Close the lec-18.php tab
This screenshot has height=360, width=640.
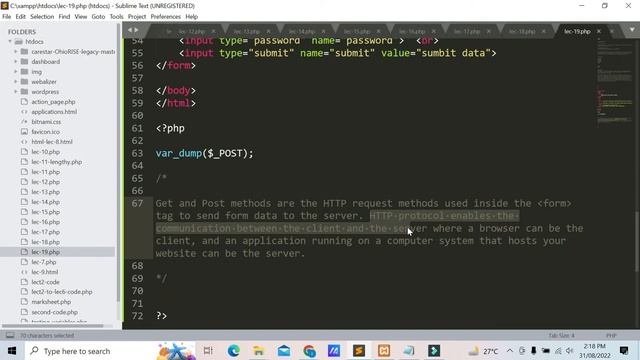[x=544, y=31]
